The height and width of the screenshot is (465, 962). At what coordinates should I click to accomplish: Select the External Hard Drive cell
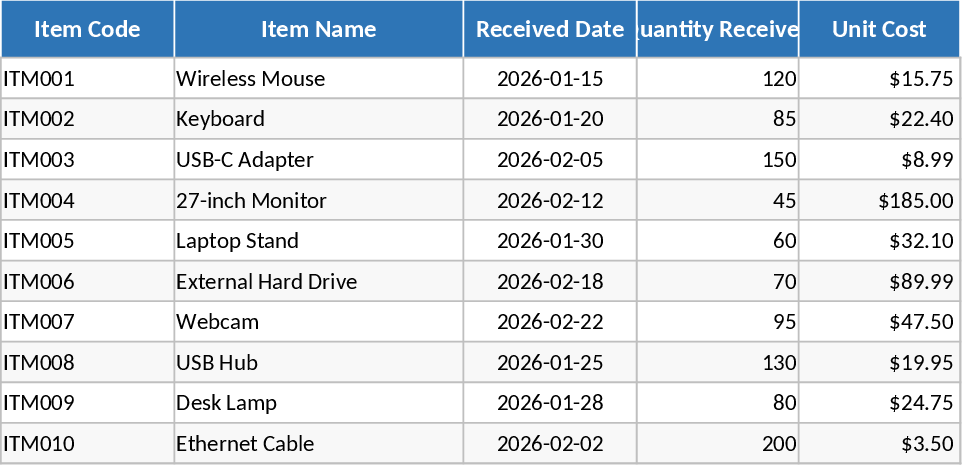(318, 282)
